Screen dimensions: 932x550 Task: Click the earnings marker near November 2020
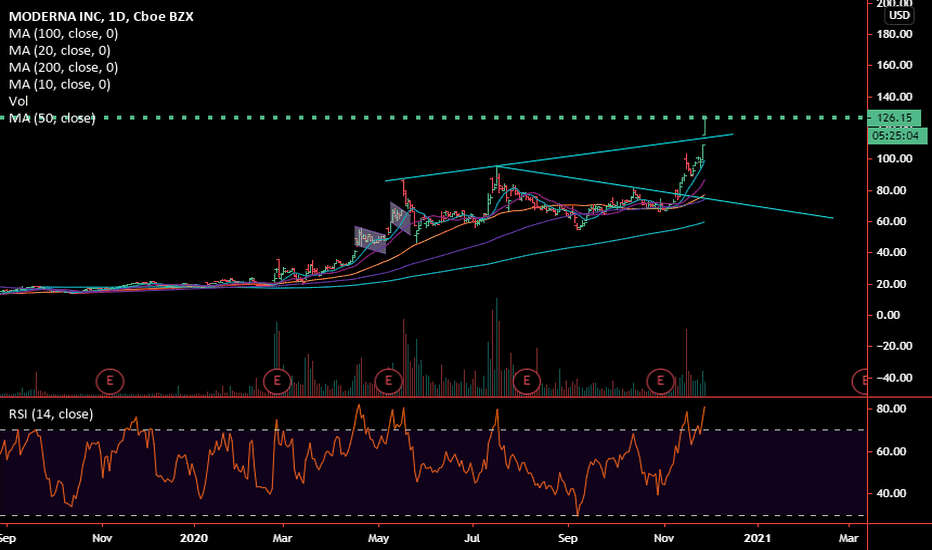tap(660, 380)
